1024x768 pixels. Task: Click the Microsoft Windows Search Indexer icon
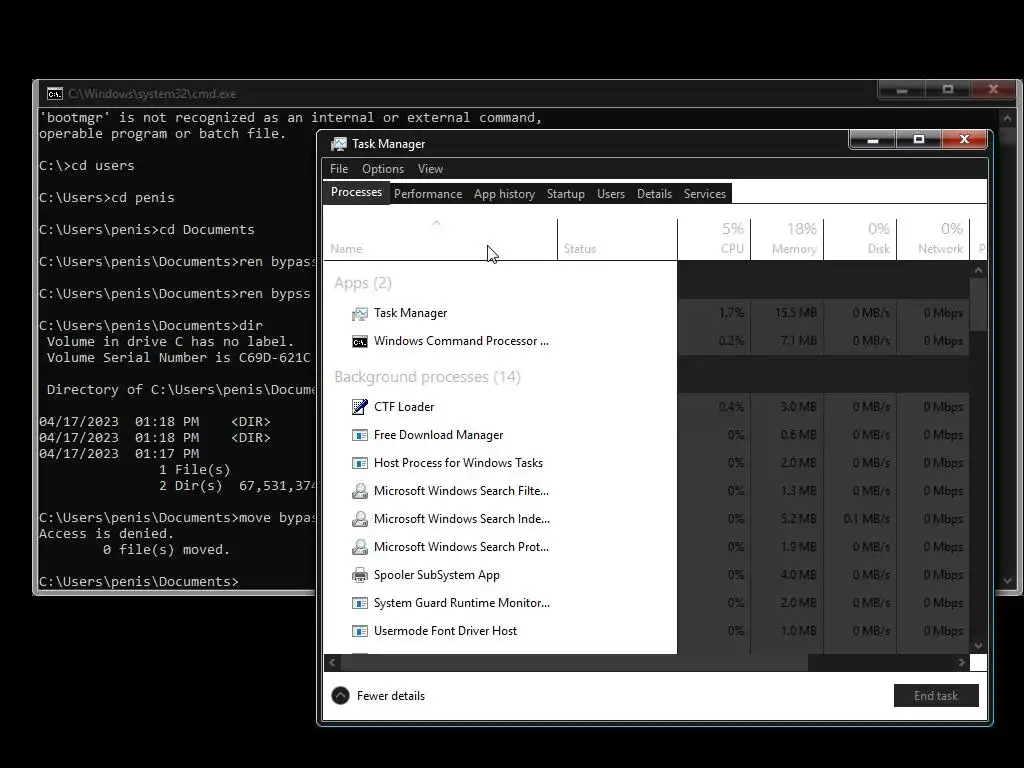click(x=359, y=519)
